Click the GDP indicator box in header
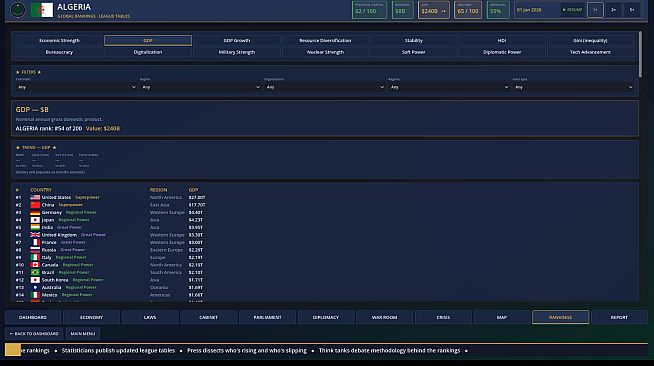Screen dimensions: 654x366 tap(434, 10)
